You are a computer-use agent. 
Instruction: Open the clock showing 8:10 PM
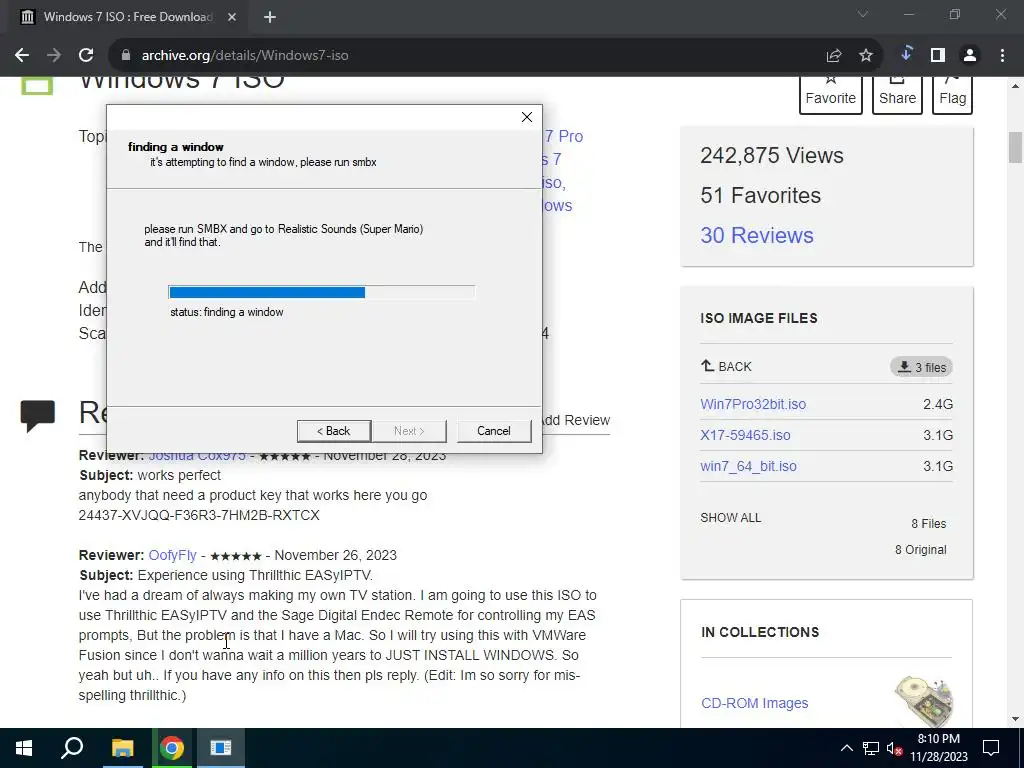click(x=938, y=748)
